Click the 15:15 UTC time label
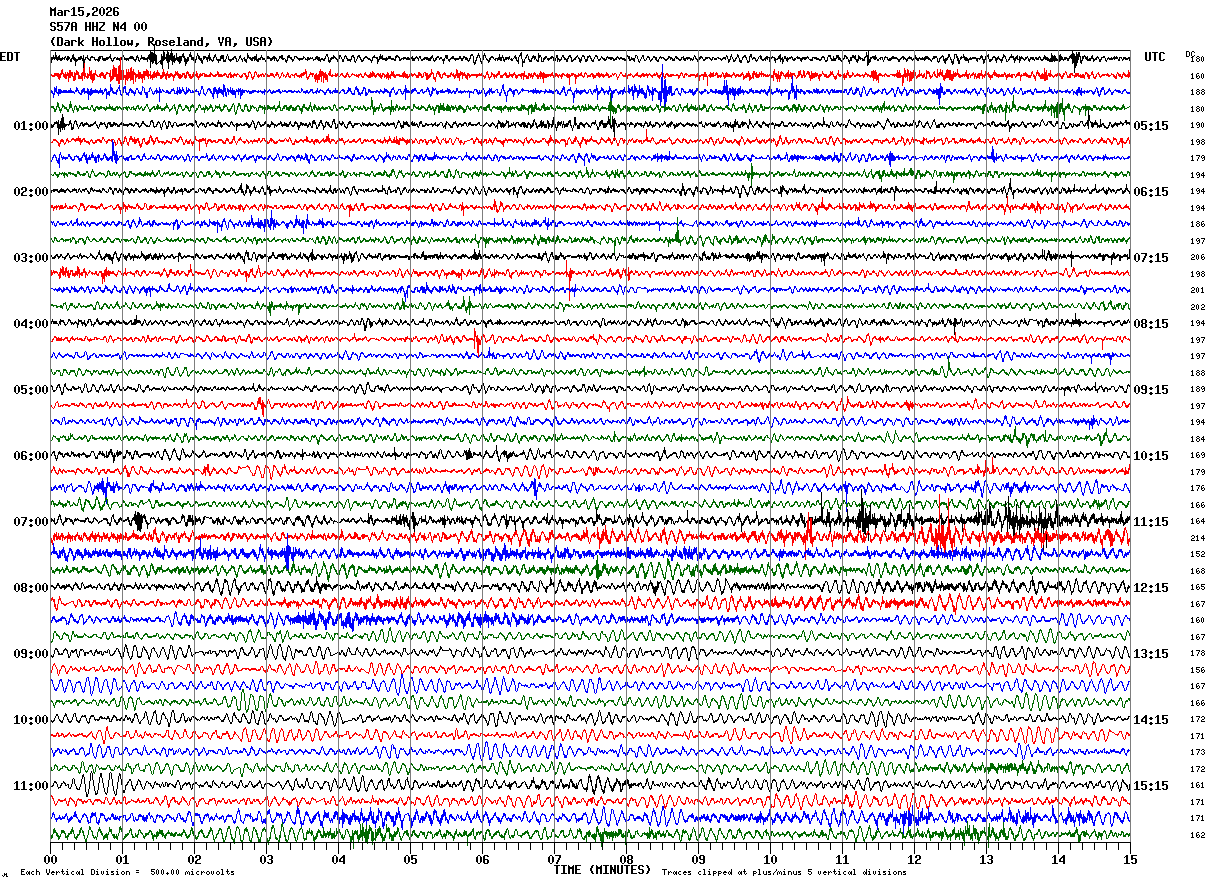 1151,786
